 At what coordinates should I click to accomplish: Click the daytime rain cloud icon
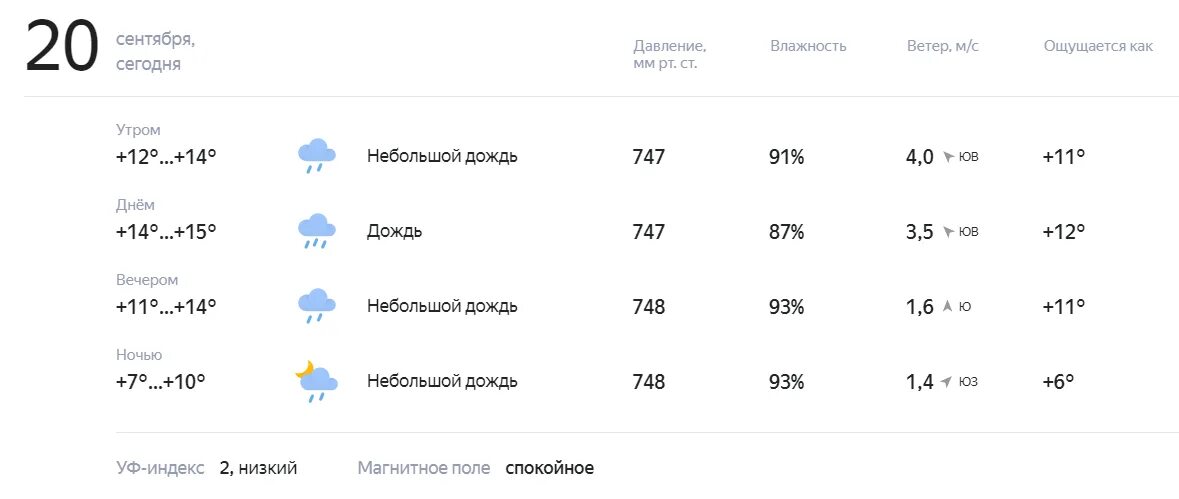tap(317, 231)
